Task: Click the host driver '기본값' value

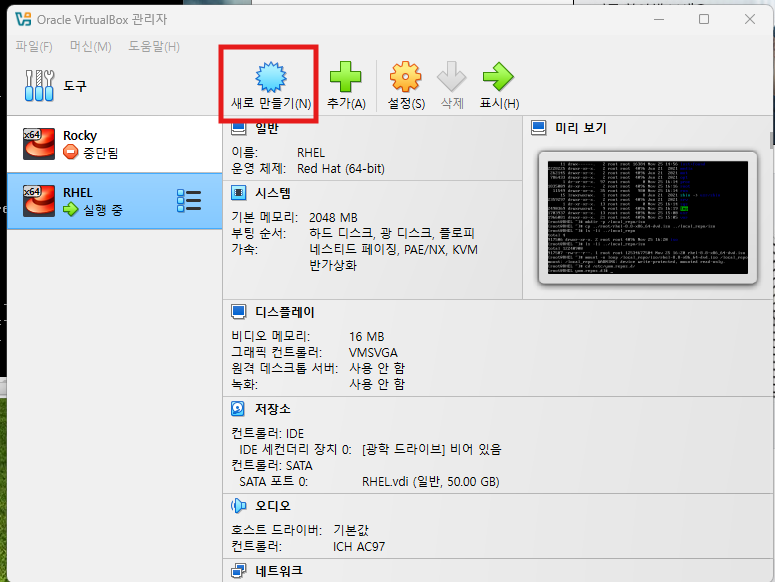Action: (x=351, y=530)
